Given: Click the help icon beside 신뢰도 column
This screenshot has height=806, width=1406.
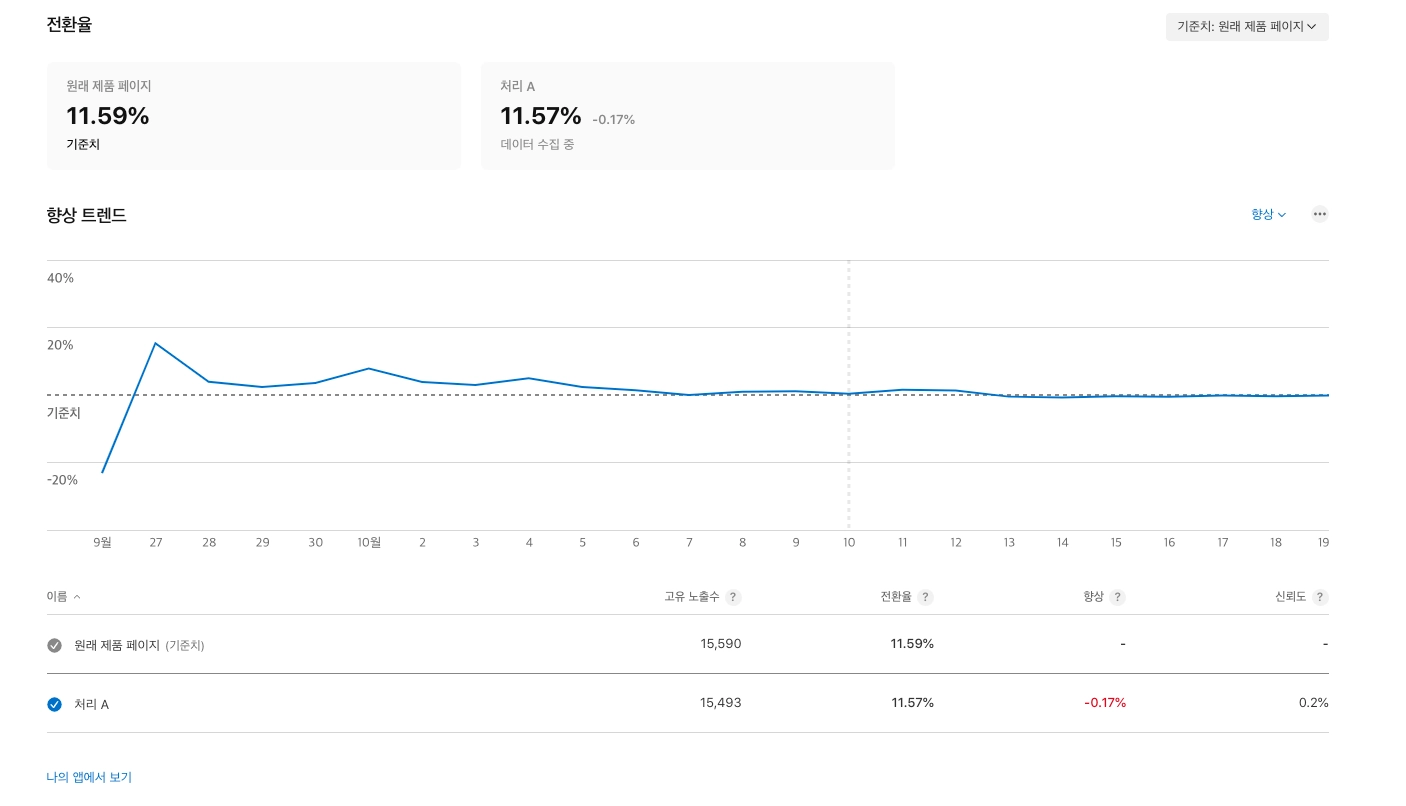Looking at the screenshot, I should tap(1320, 597).
